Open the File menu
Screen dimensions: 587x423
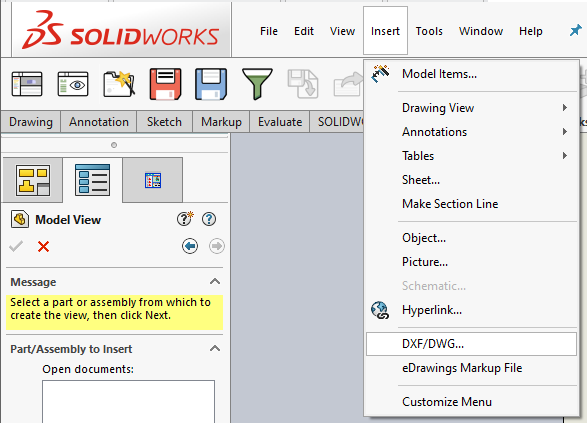coord(269,31)
